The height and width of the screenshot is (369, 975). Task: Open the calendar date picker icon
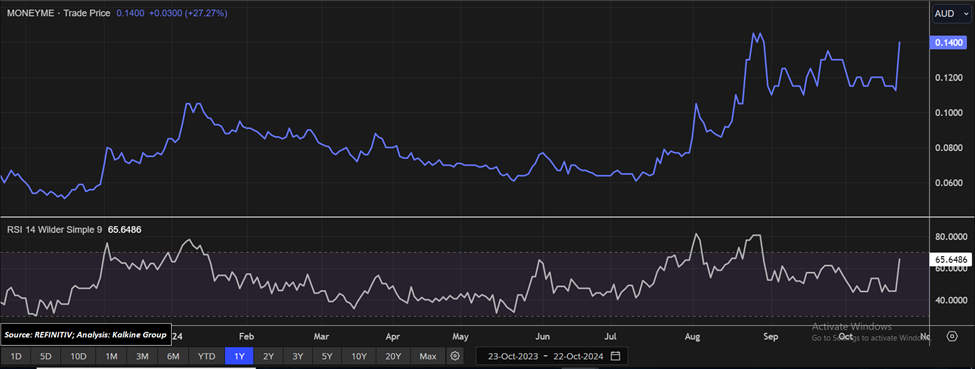(616, 356)
